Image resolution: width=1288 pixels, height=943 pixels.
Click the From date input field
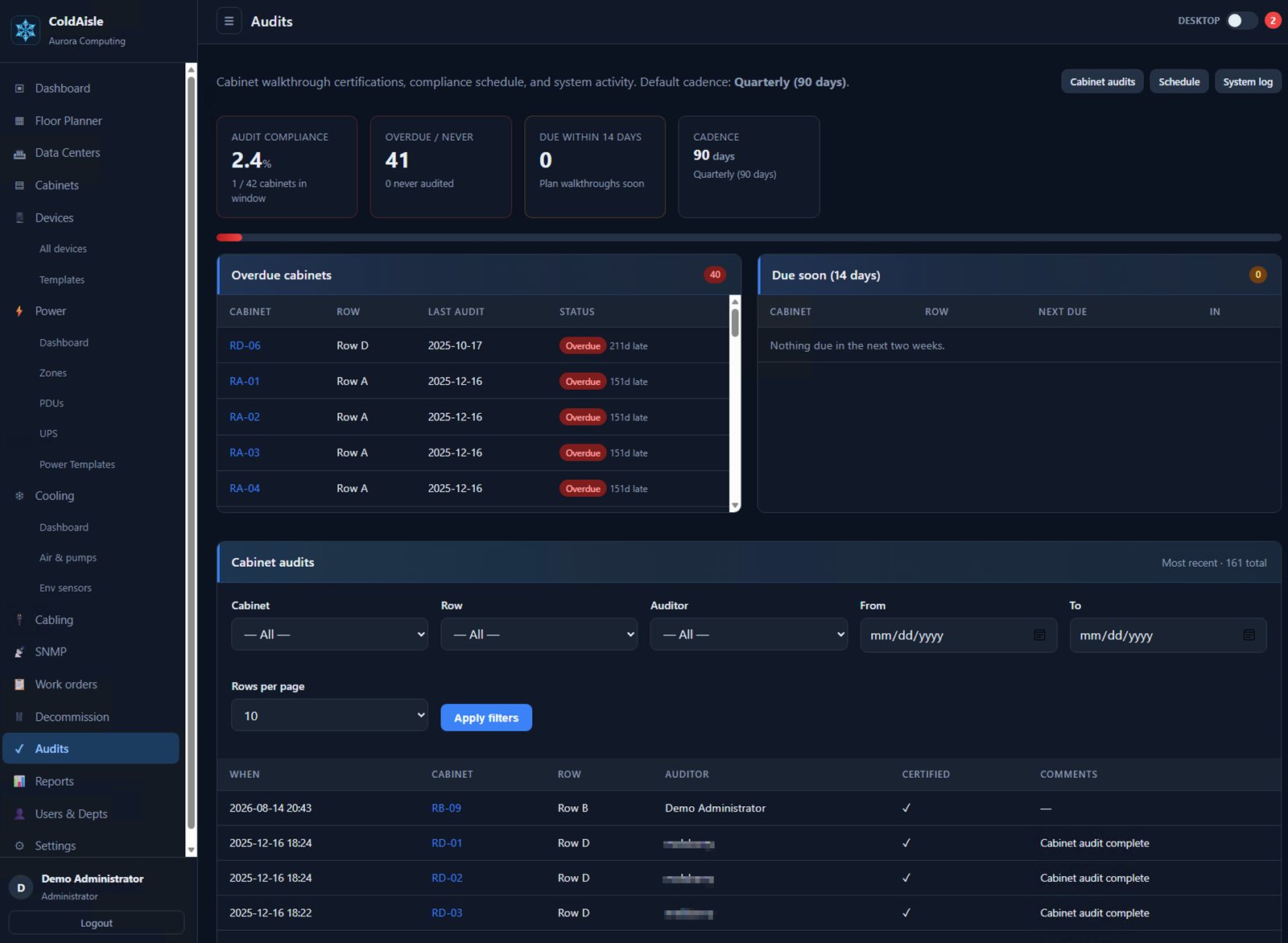[958, 635]
